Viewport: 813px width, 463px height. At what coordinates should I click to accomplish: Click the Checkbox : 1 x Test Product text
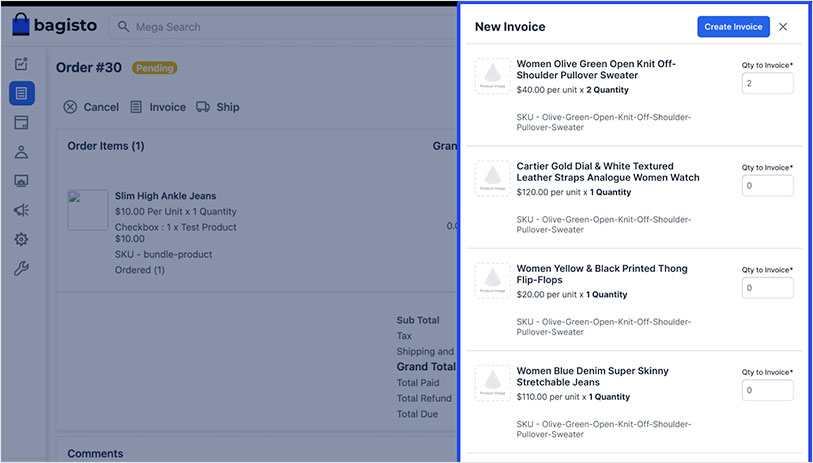176,227
